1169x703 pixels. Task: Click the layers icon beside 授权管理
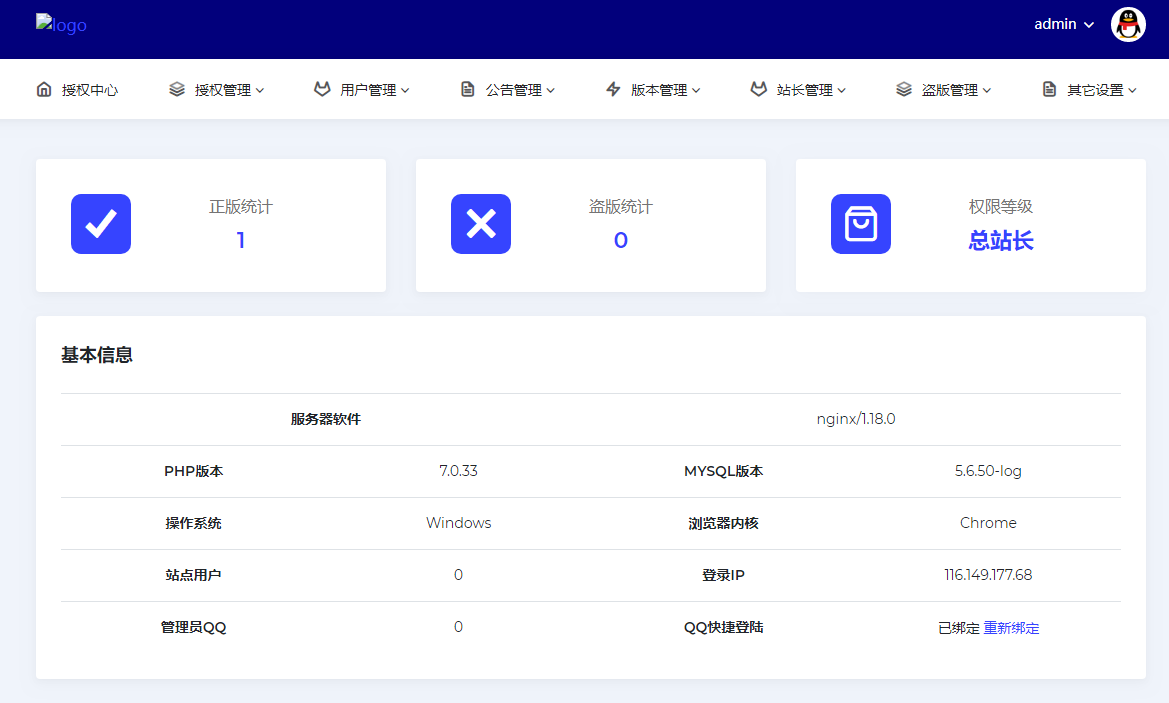point(177,89)
